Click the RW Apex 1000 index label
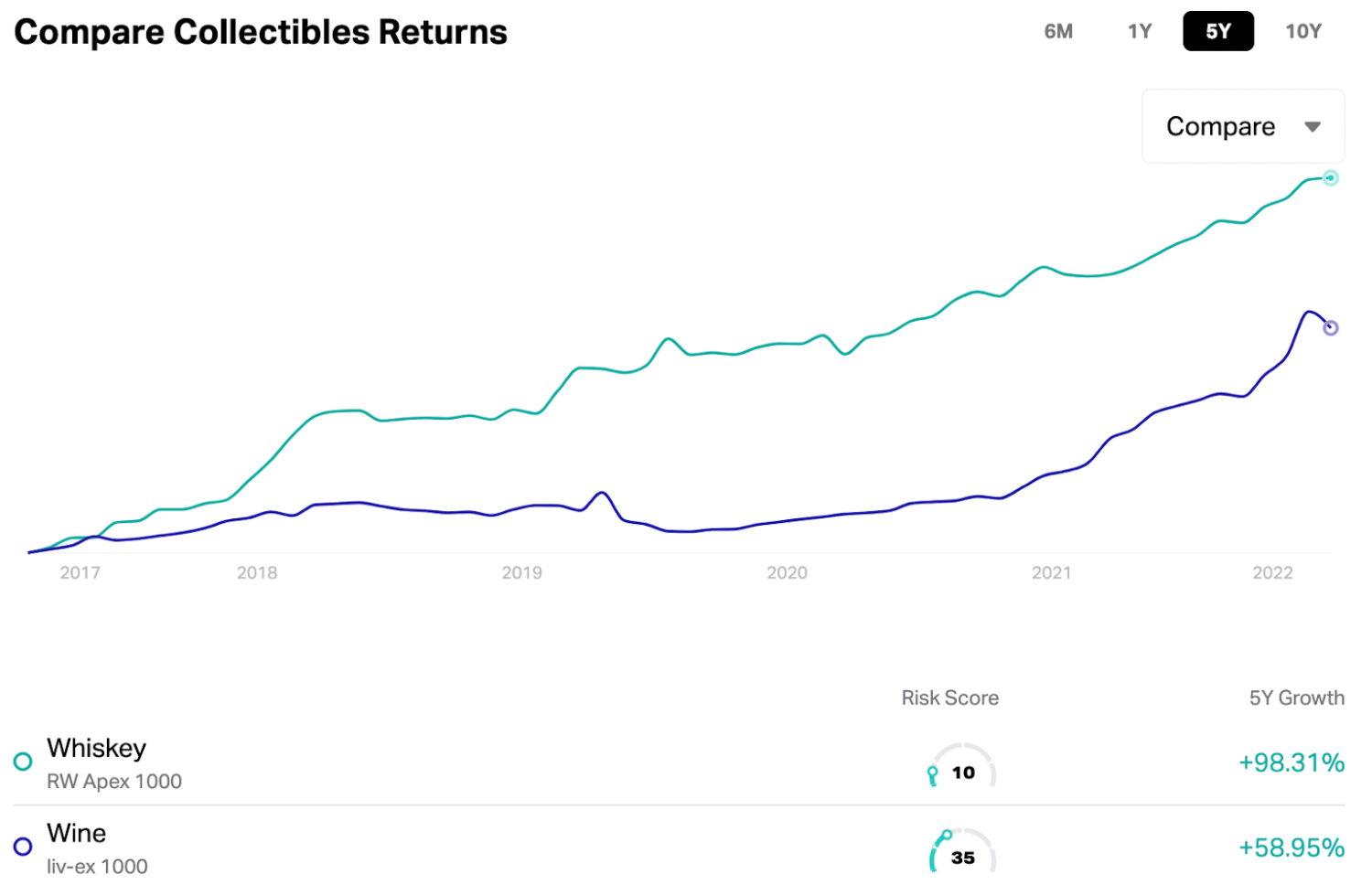This screenshot has height=885, width=1372. pyautogui.click(x=114, y=782)
